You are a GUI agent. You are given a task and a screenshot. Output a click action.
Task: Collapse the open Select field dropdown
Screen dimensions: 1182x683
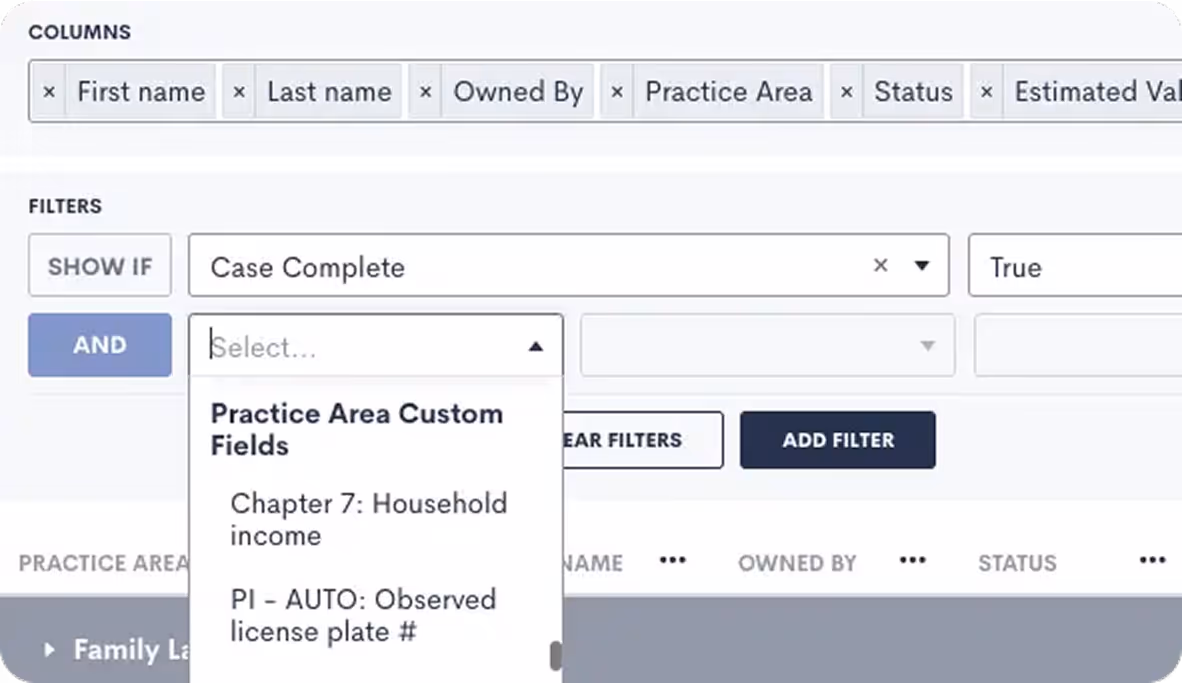(x=537, y=345)
